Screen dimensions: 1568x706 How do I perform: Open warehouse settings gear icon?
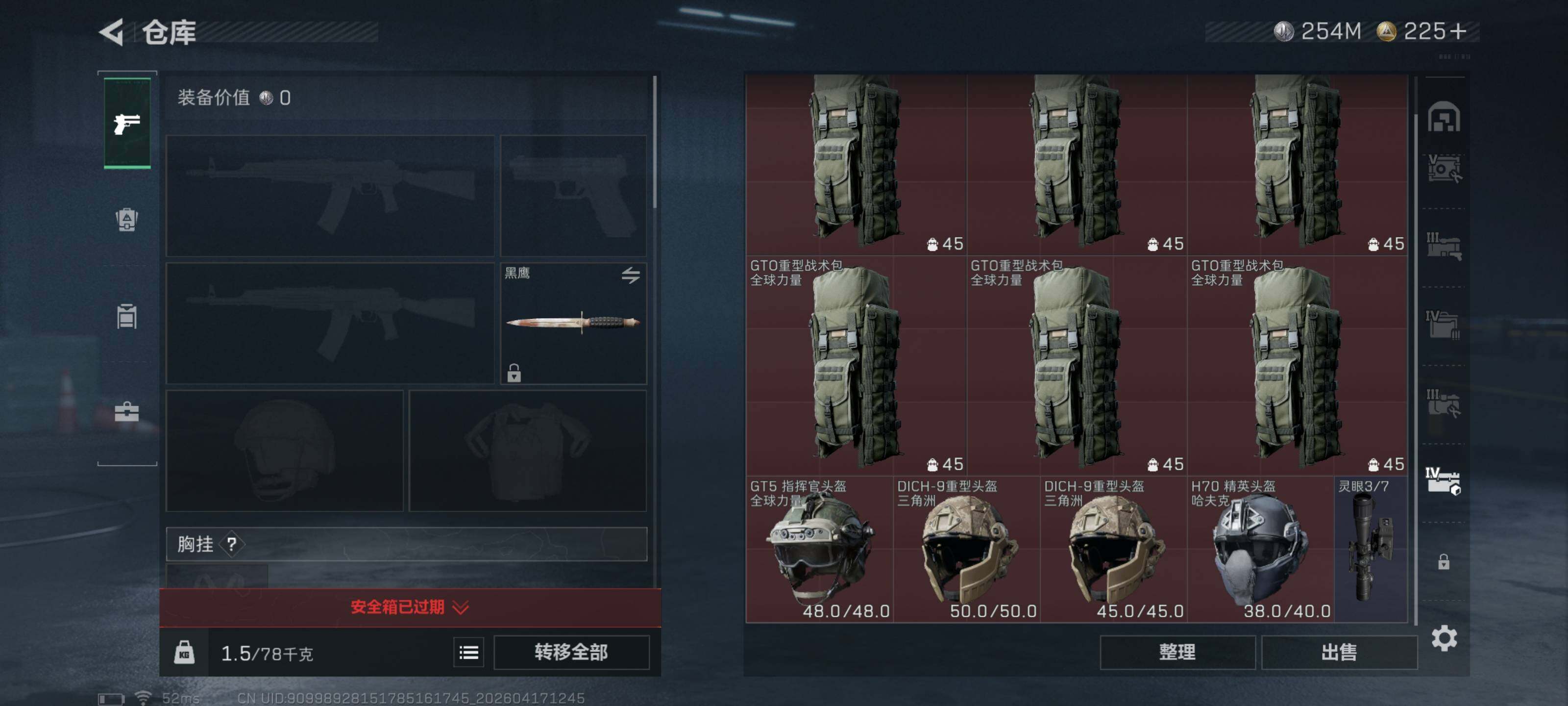coord(1445,638)
